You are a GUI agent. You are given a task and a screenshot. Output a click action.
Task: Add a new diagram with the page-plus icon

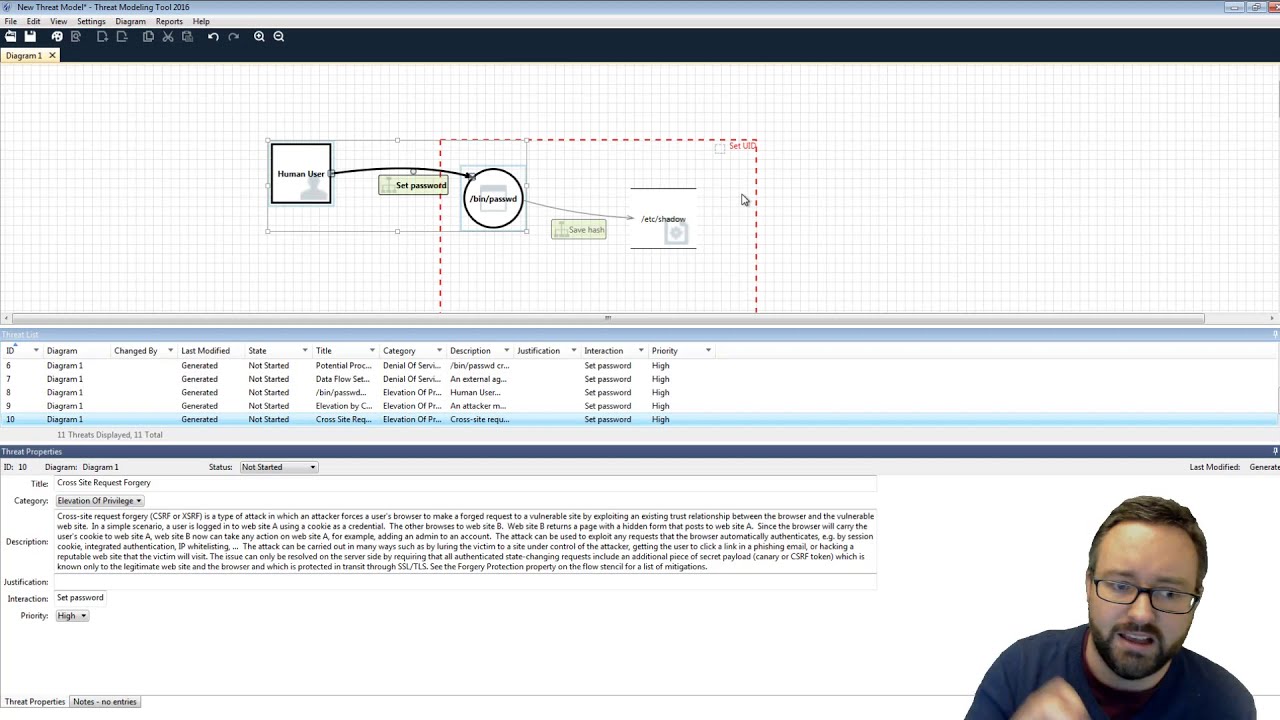102,36
